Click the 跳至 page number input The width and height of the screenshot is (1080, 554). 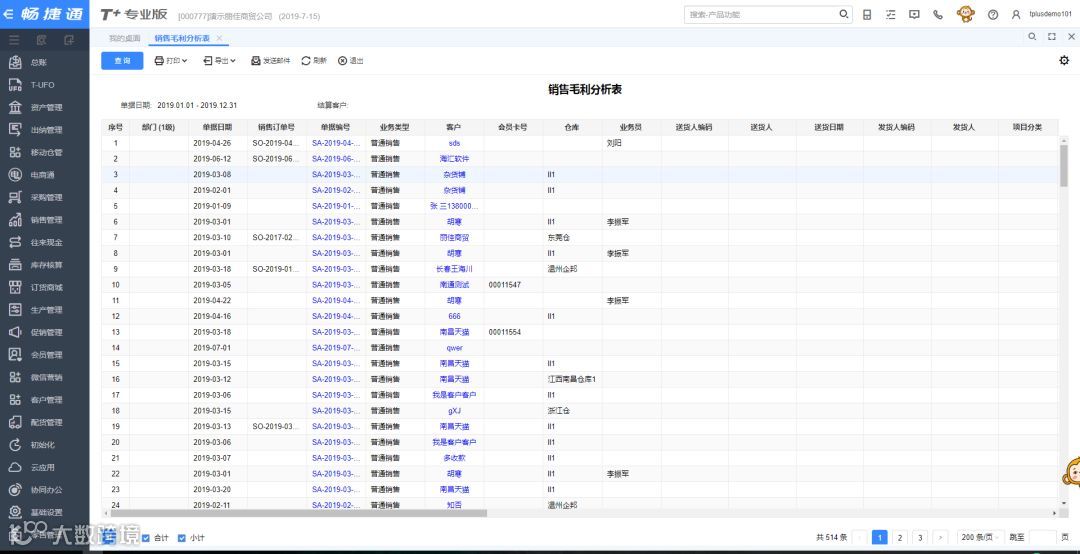coord(1044,537)
